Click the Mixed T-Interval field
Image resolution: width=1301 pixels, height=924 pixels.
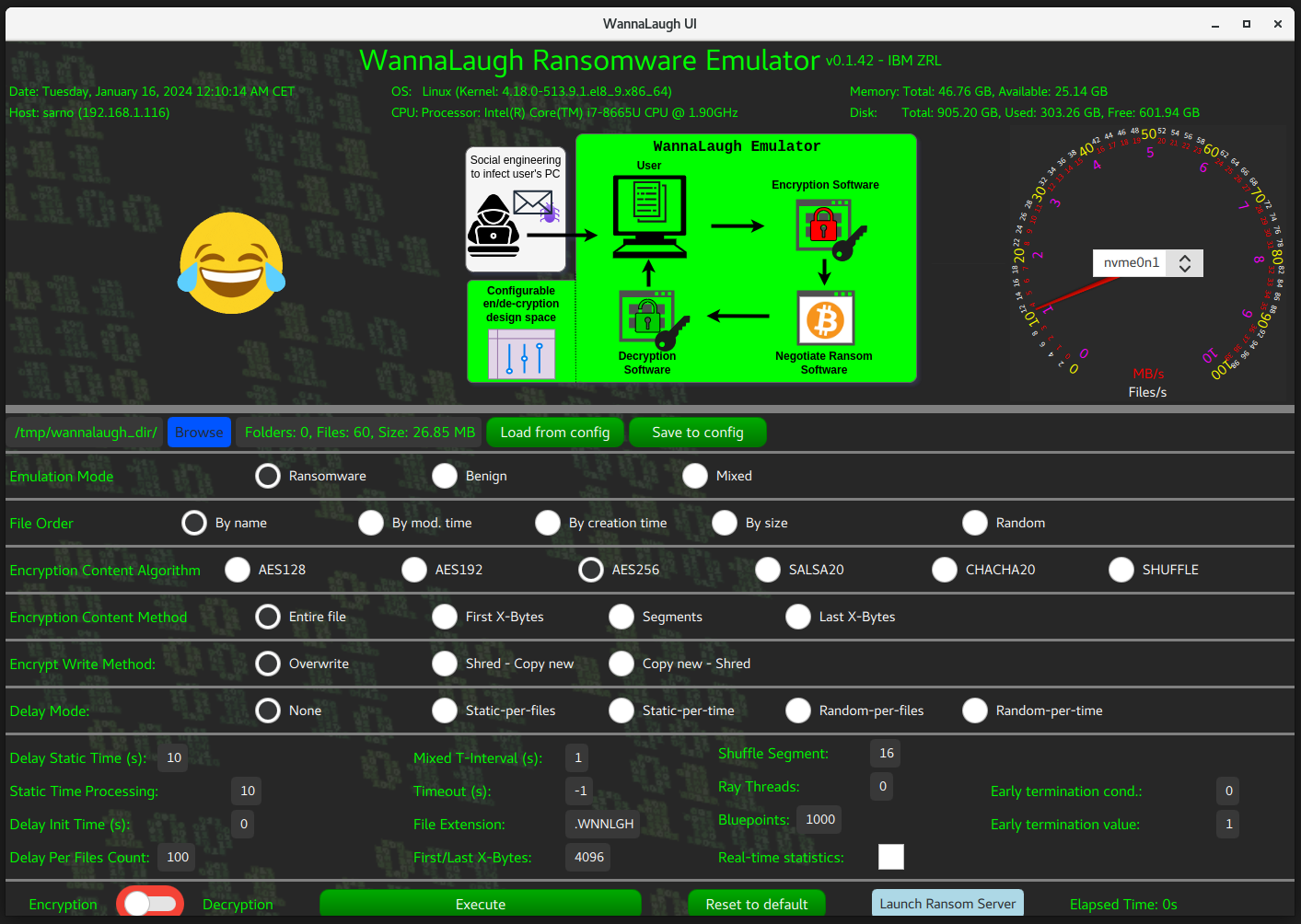point(578,757)
